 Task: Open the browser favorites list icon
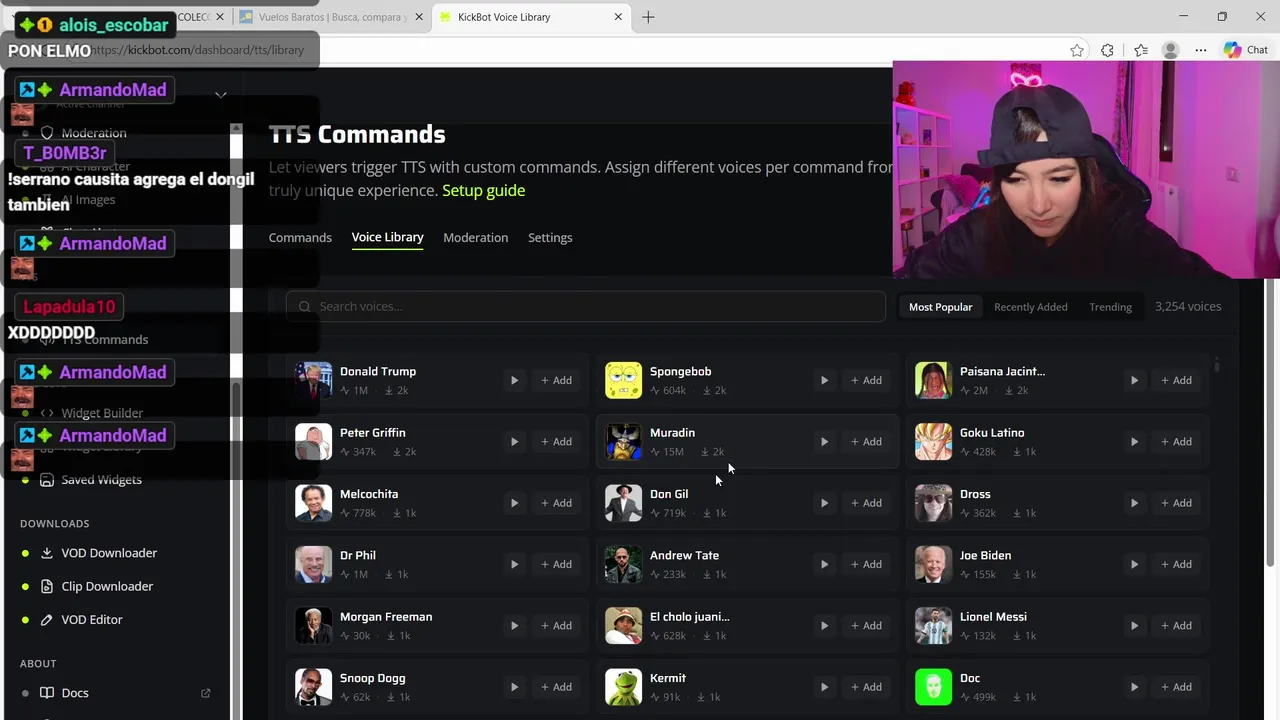tap(1141, 50)
